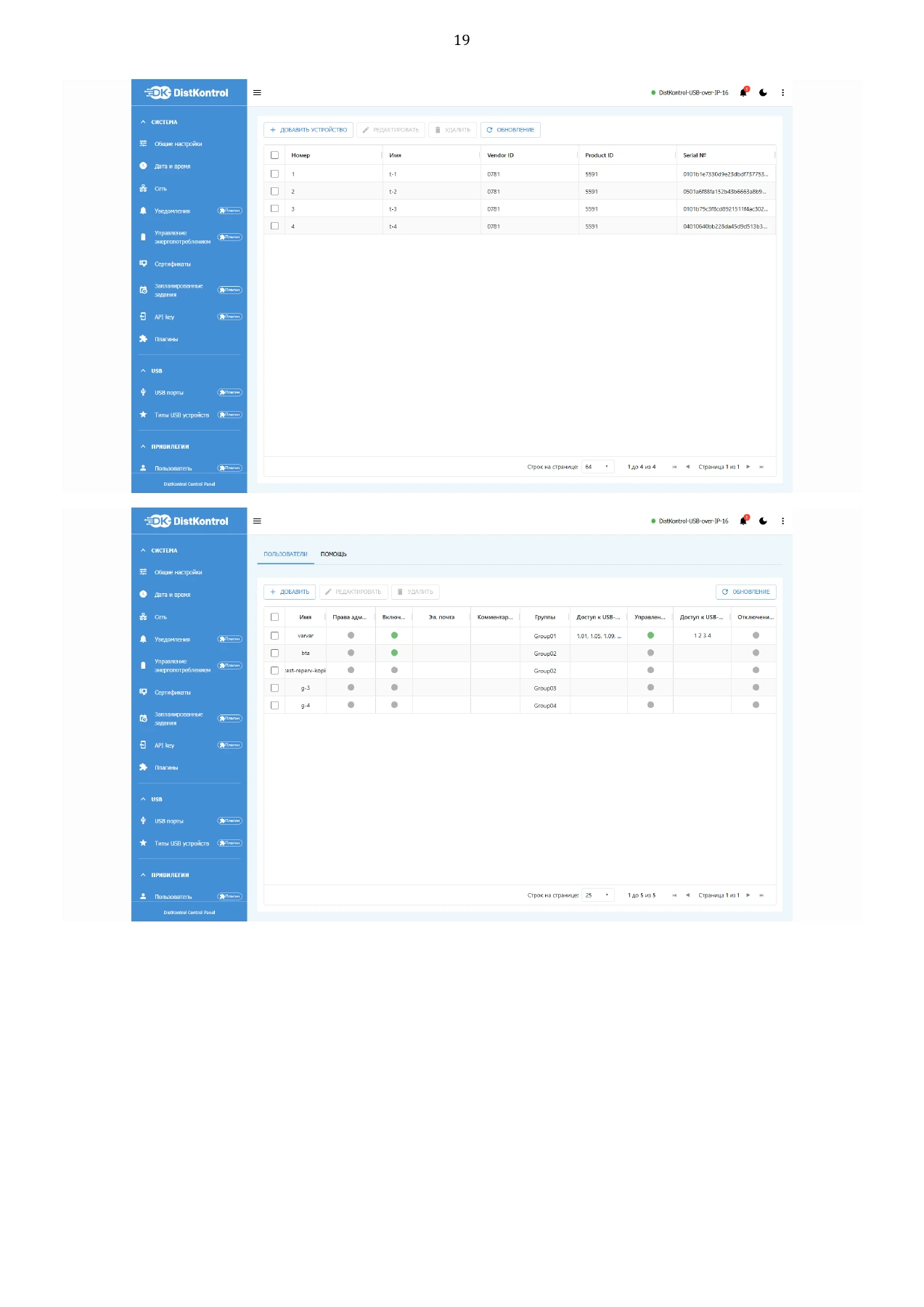Click Group01 cell in the varvar row

point(545,636)
